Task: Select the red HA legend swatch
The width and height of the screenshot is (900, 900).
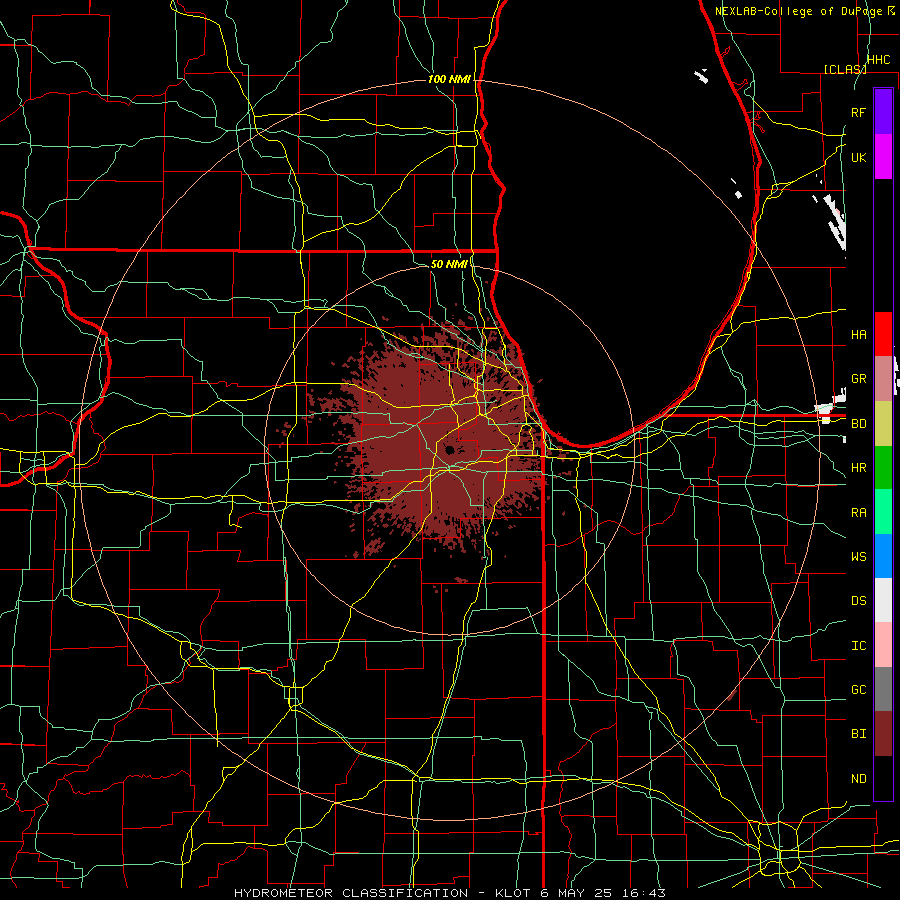Action: [x=883, y=334]
